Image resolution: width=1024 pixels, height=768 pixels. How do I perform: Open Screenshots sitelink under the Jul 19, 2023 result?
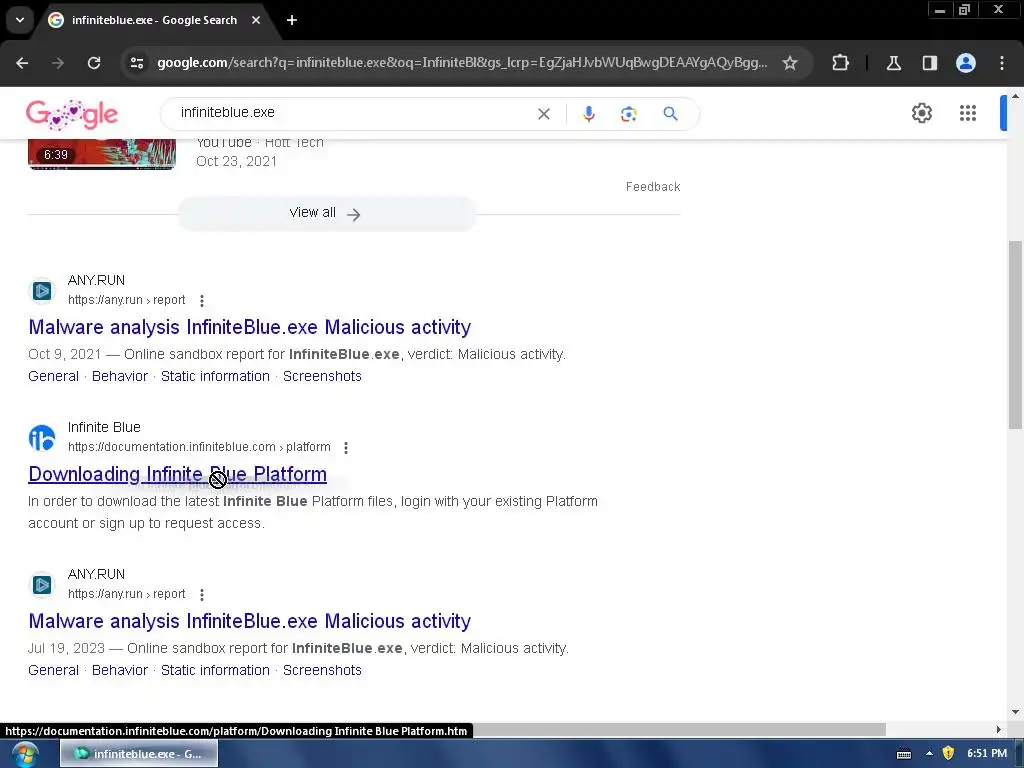(x=322, y=670)
